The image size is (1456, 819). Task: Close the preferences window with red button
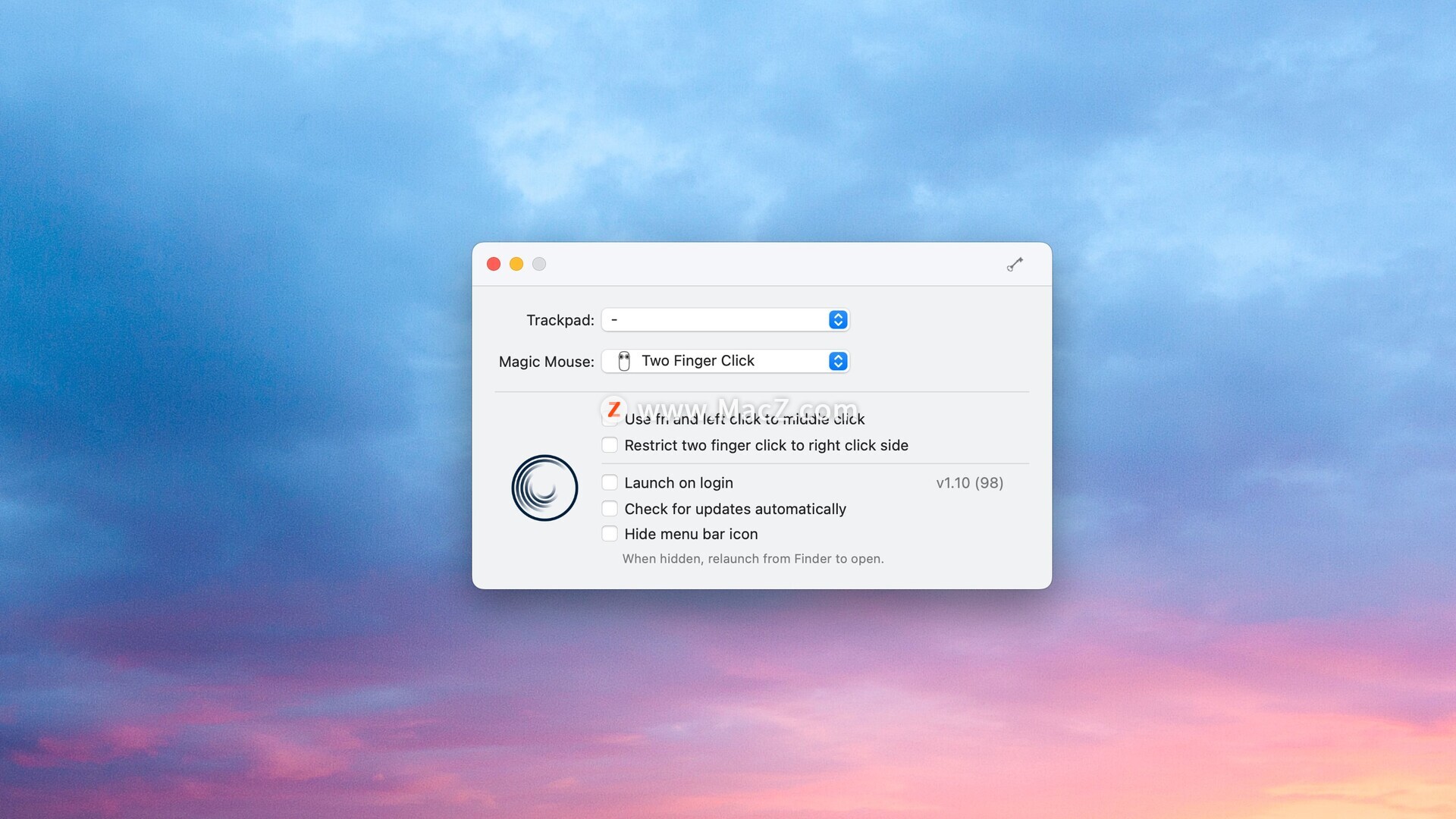pos(494,264)
